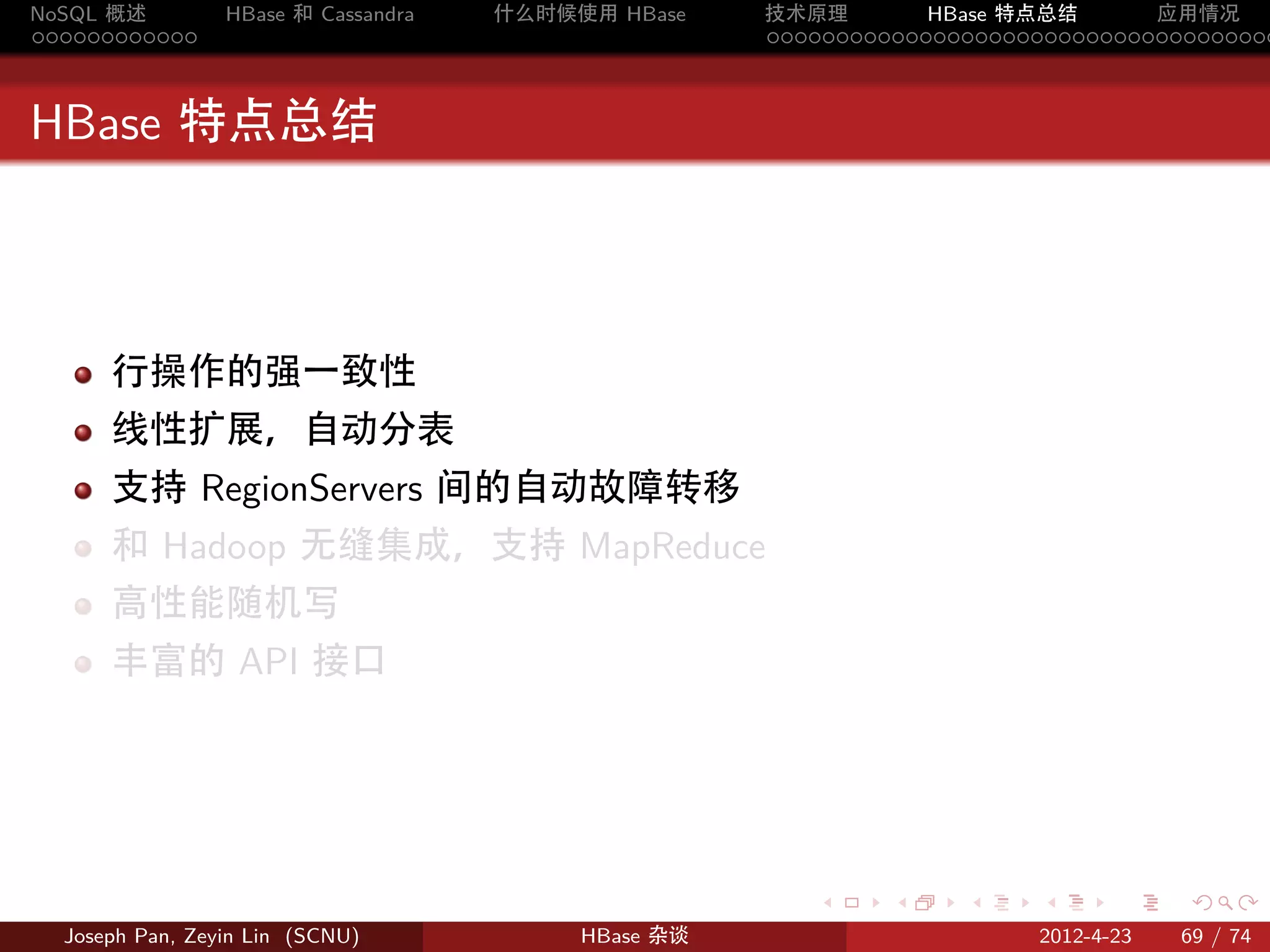Click the go back undo arrow

[x=1202, y=902]
